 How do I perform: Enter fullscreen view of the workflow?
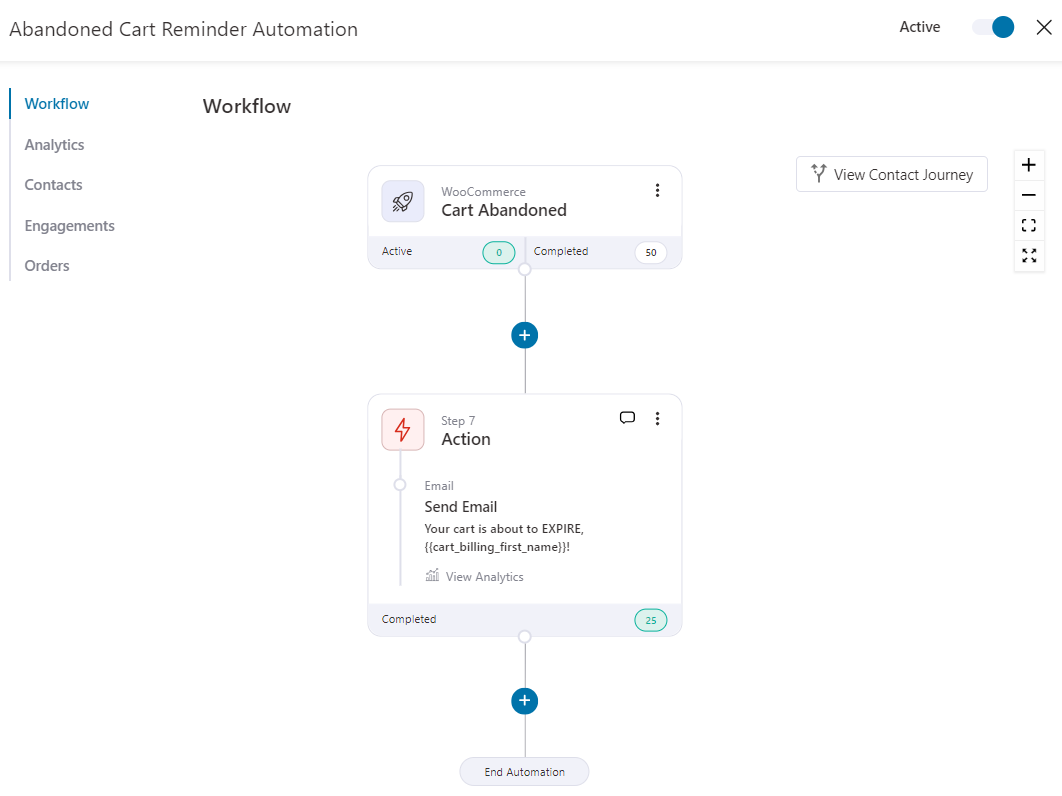point(1028,256)
